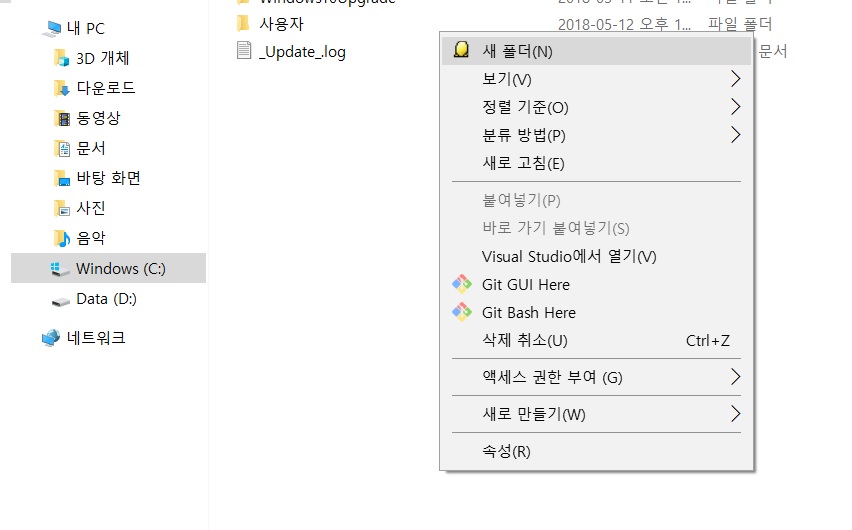852x530 pixels.
Task: Click the Data (D:) drive icon
Action: pos(60,300)
